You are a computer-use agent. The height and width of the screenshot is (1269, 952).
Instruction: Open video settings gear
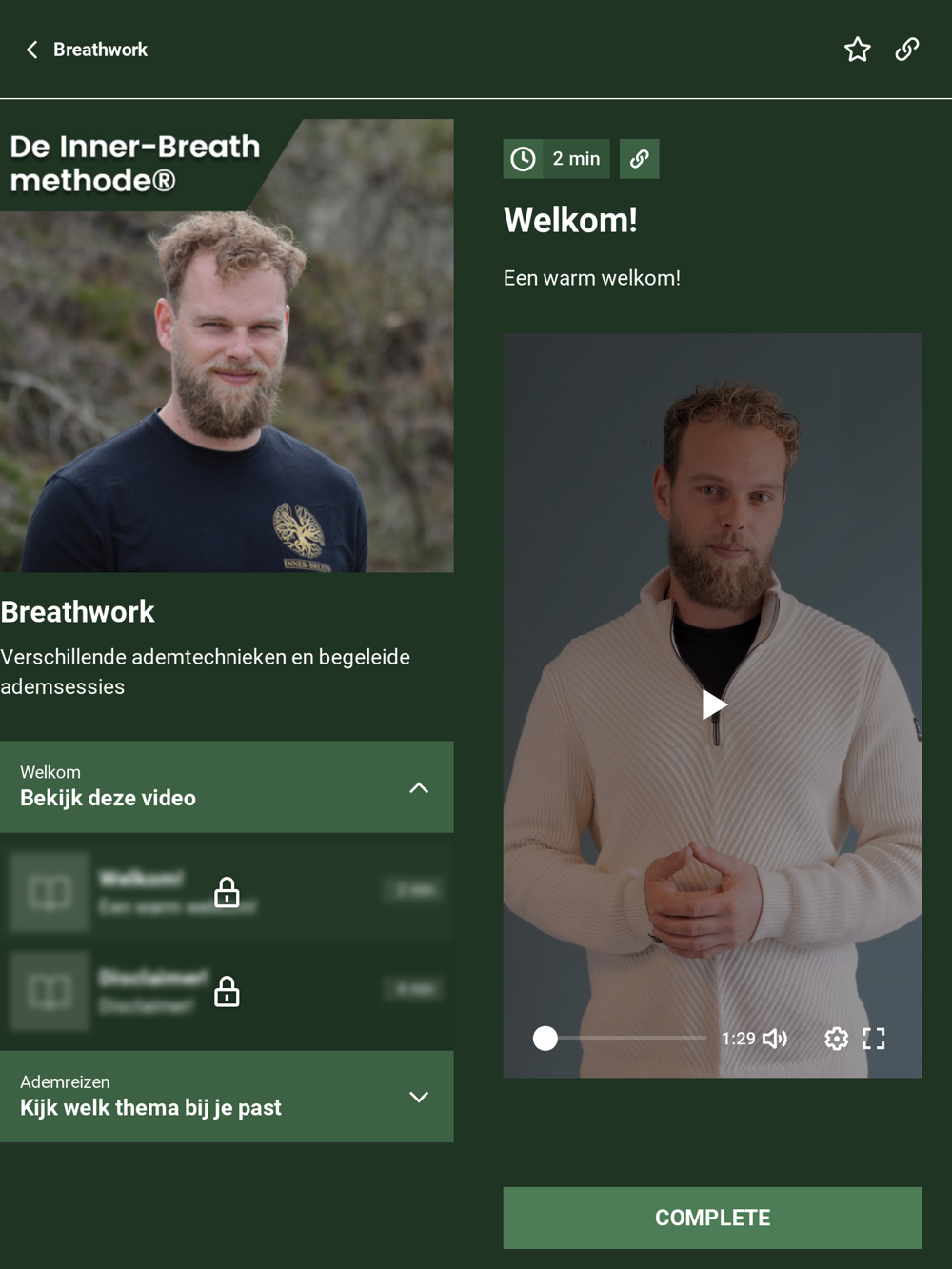coord(836,1039)
